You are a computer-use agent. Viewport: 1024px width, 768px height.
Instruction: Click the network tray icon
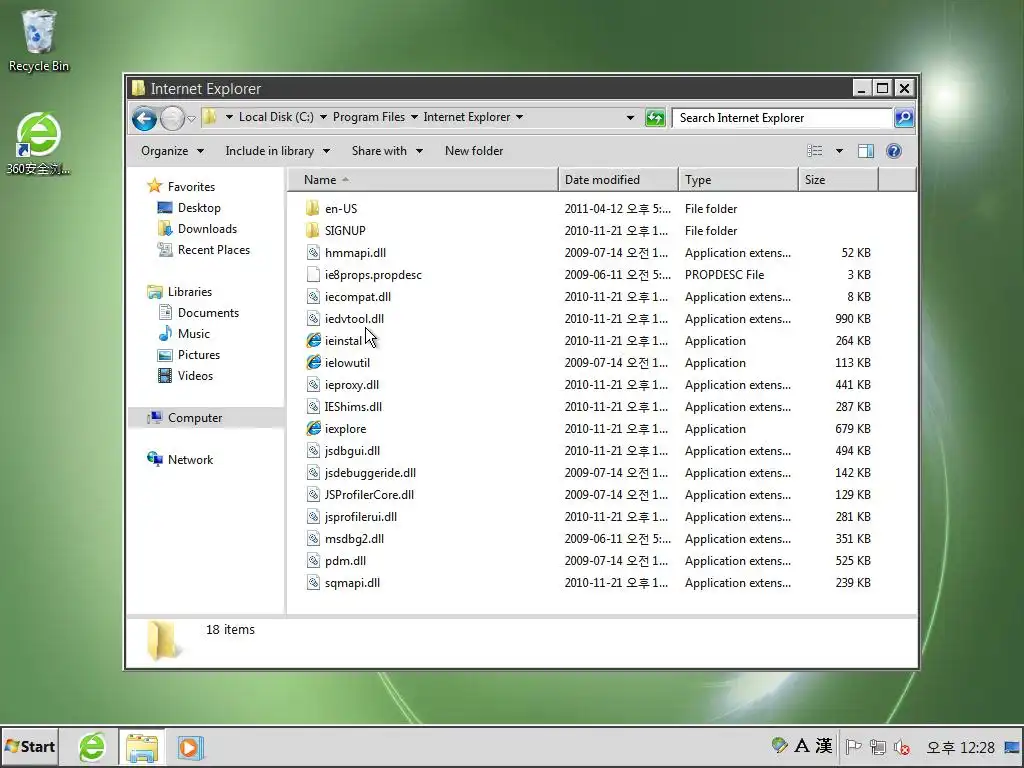click(878, 747)
